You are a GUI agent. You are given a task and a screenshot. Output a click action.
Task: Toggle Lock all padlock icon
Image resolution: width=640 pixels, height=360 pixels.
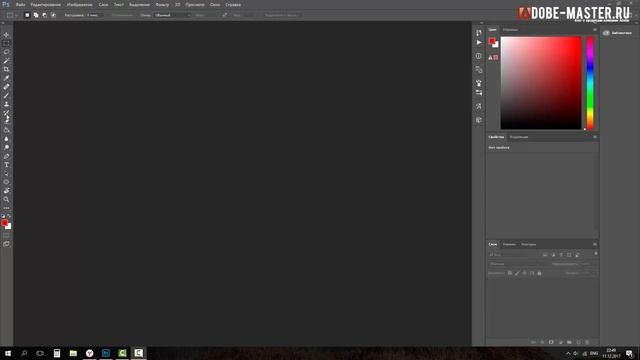point(539,273)
